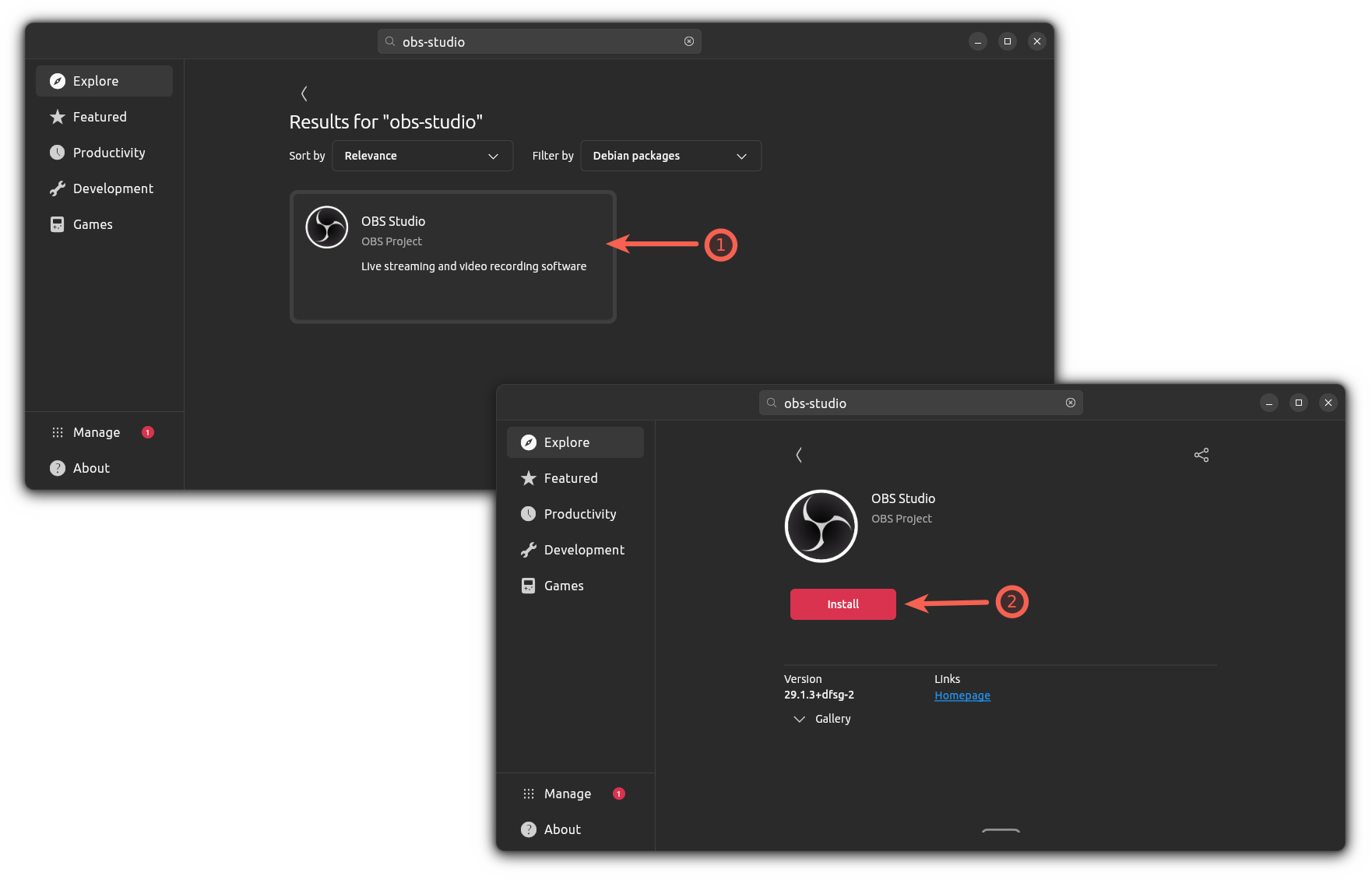
Task: Click front window obs-studio search field
Action: click(921, 403)
